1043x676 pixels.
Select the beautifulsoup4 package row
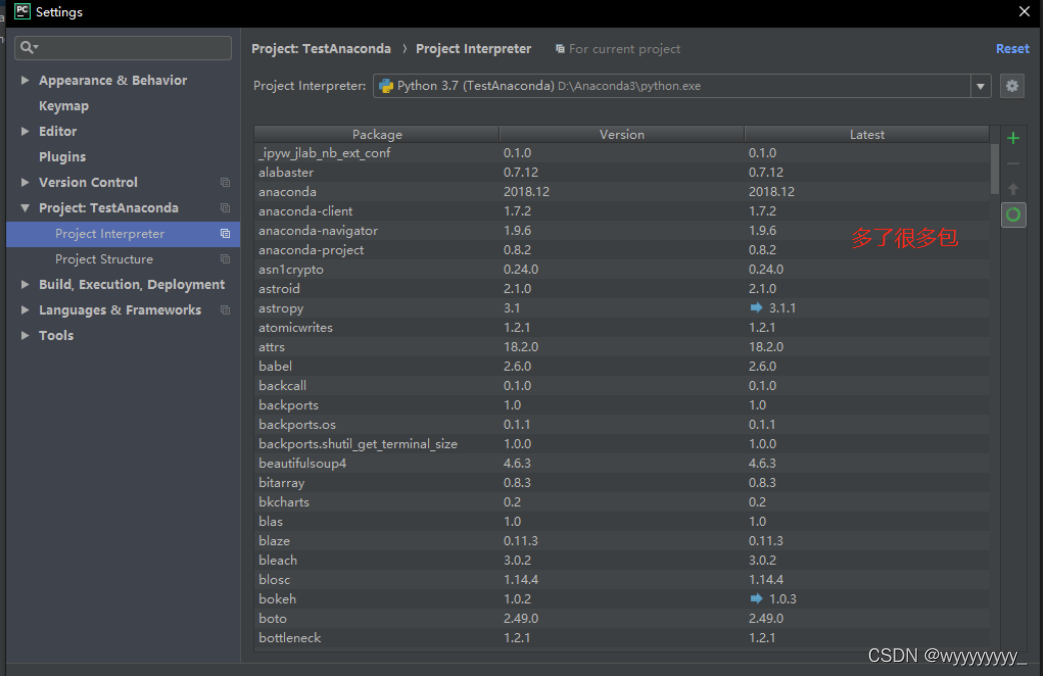pos(622,463)
